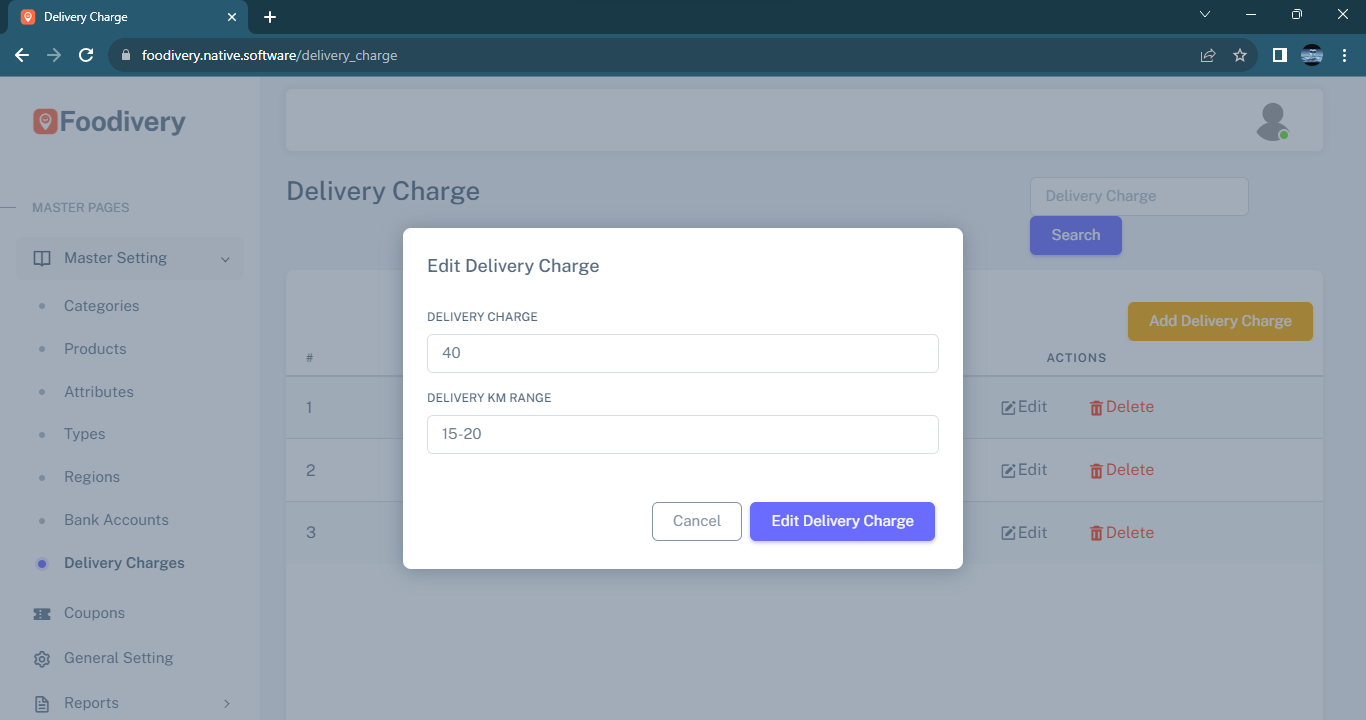Open Categories in sidebar
This screenshot has height=720, width=1366.
tap(101, 306)
